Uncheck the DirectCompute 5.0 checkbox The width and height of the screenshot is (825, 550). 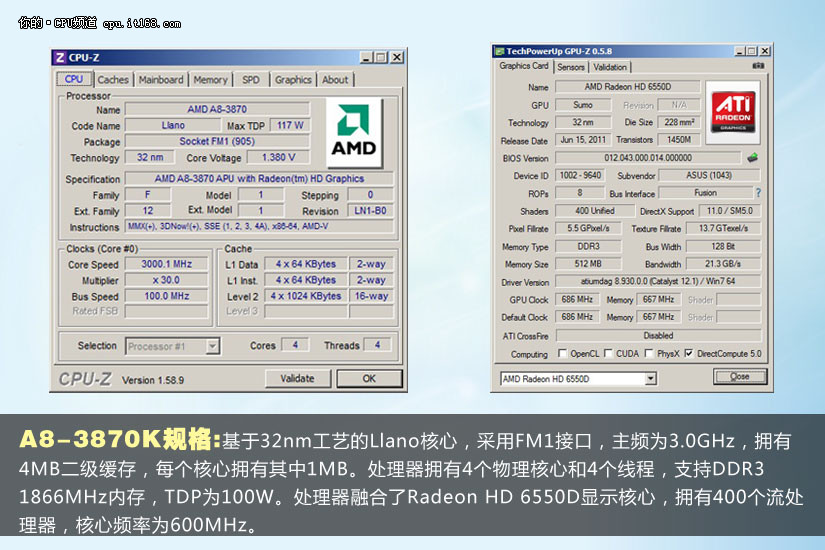tap(689, 353)
